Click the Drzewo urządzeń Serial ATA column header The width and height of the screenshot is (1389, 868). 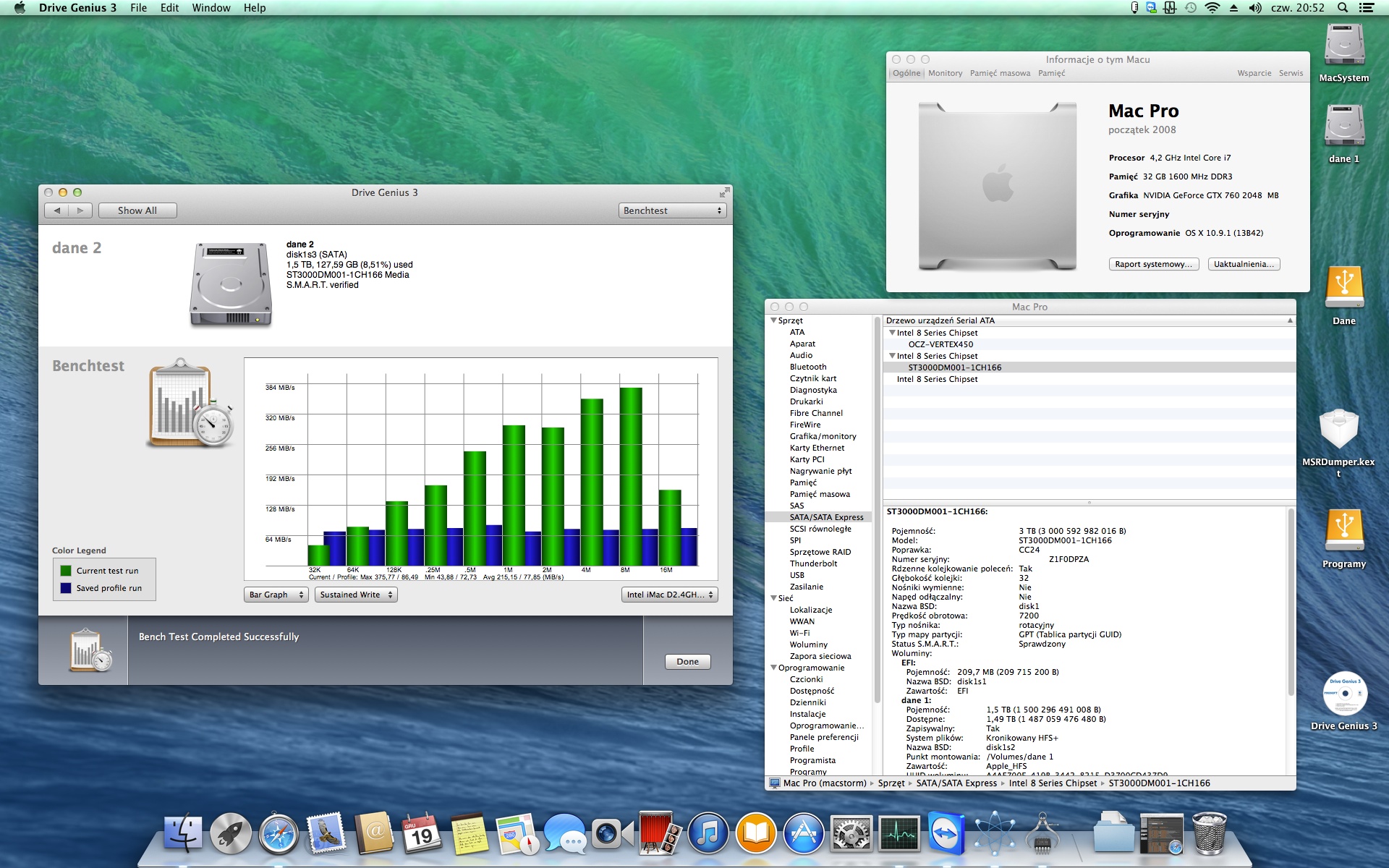(x=1089, y=320)
